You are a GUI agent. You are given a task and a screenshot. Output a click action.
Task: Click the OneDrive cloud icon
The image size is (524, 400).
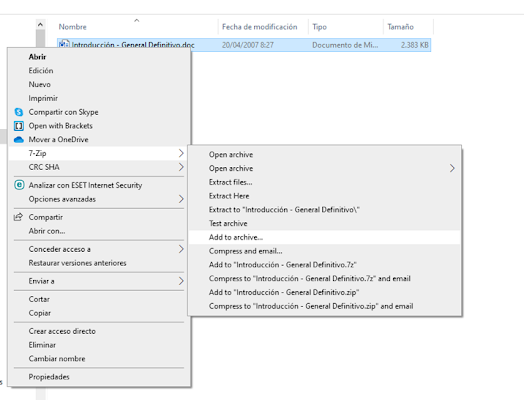point(19,140)
